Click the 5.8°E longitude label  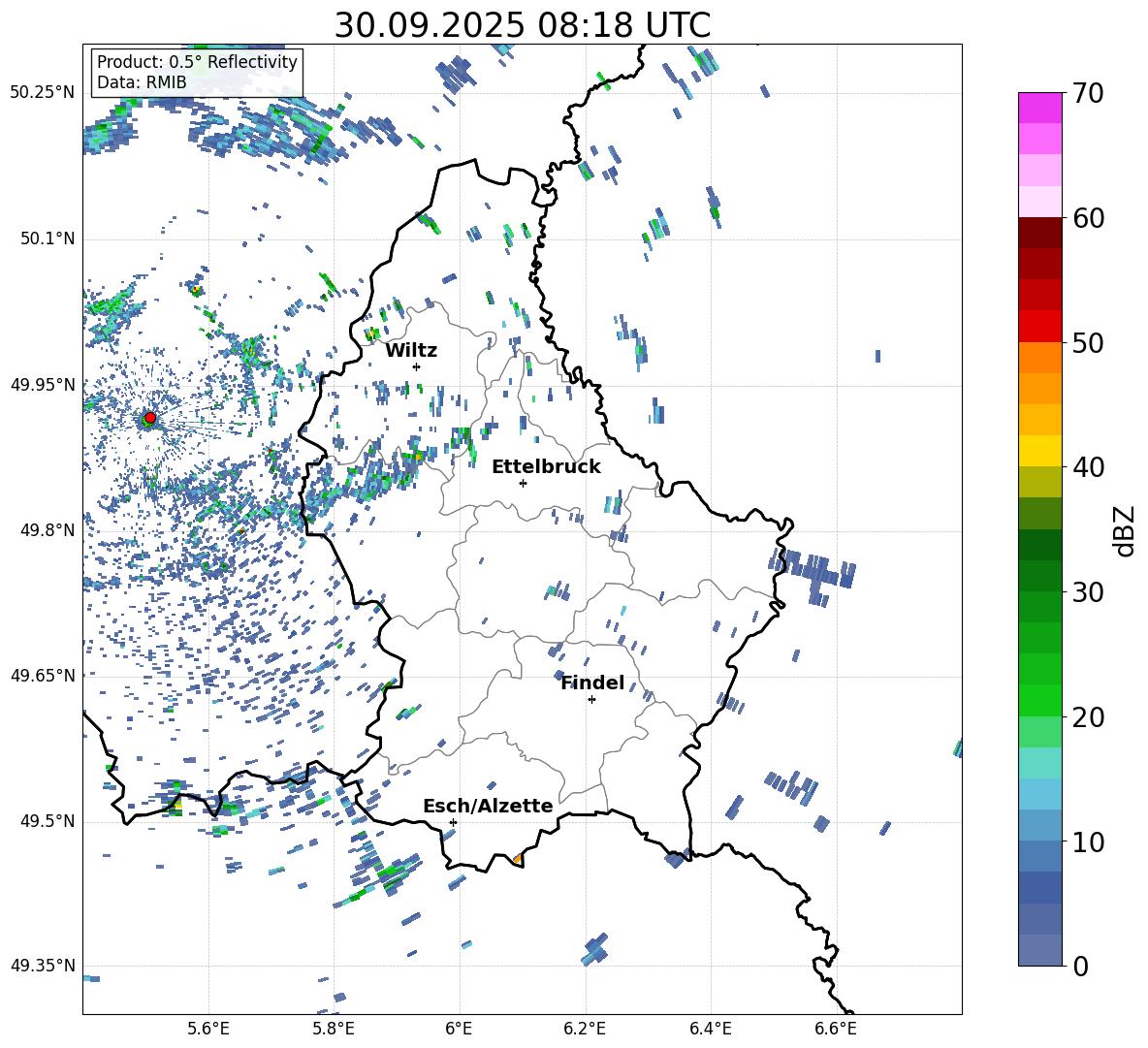pos(334,1030)
